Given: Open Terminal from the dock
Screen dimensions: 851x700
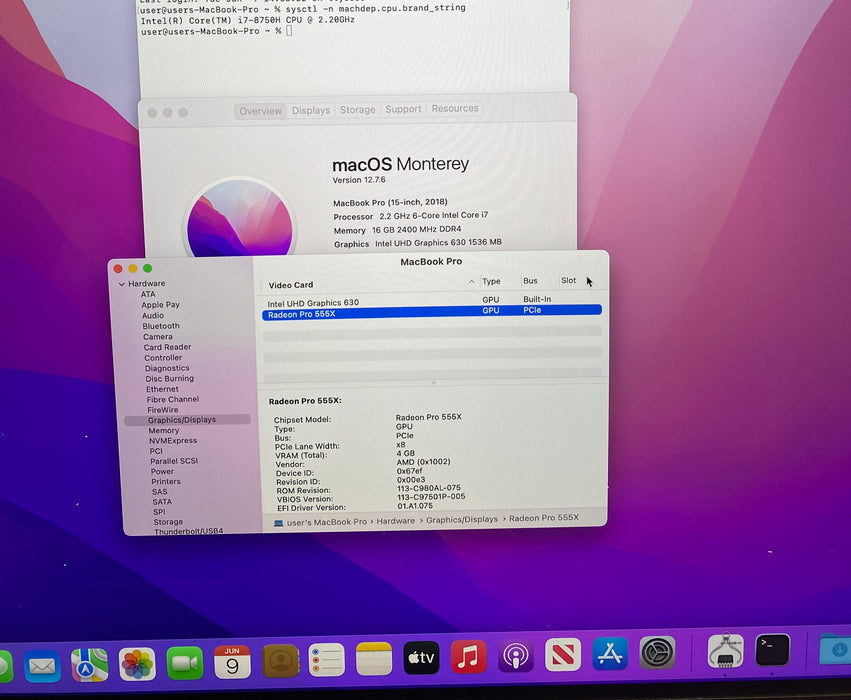Looking at the screenshot, I should click(772, 649).
